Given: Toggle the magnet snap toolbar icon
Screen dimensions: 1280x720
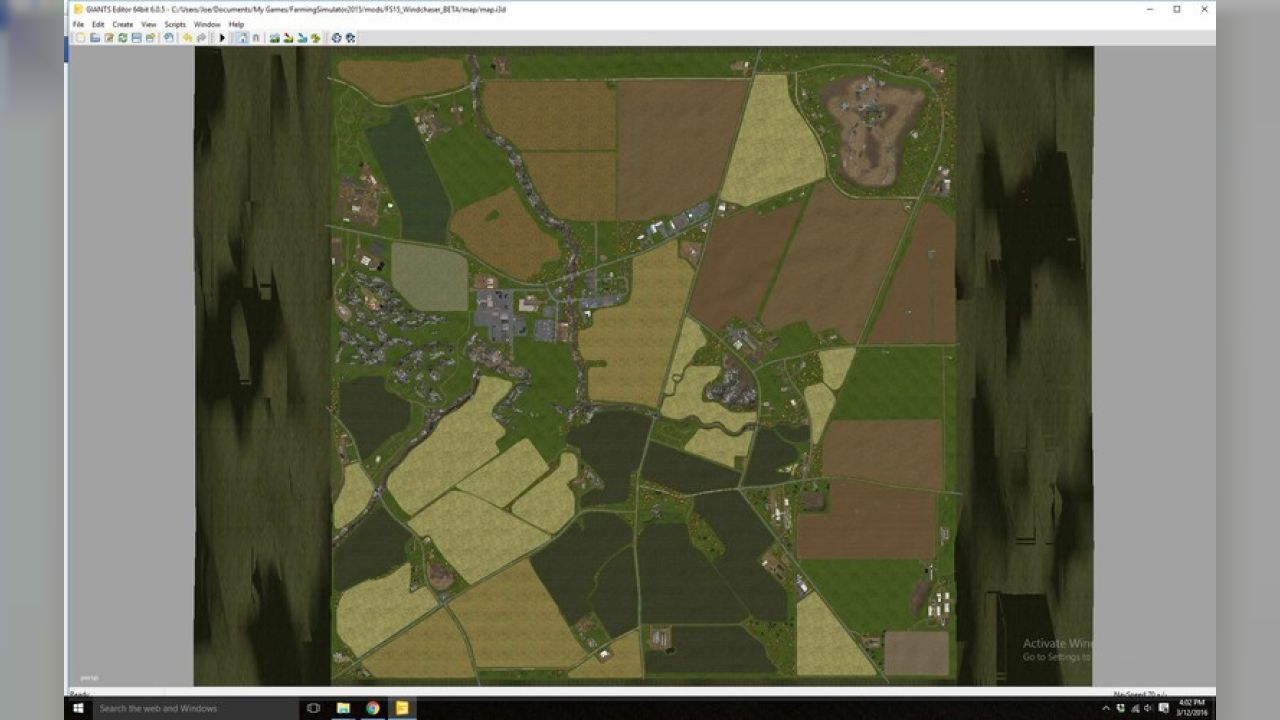Looking at the screenshot, I should coord(256,38).
